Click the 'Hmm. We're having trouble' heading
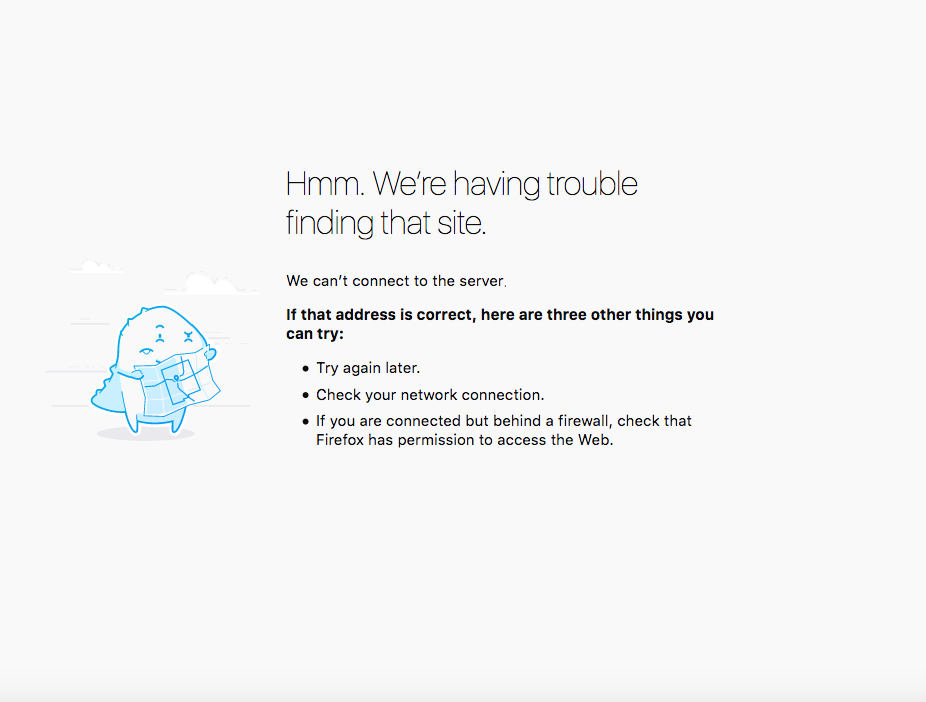Screen dimensions: 926x702 462,184
